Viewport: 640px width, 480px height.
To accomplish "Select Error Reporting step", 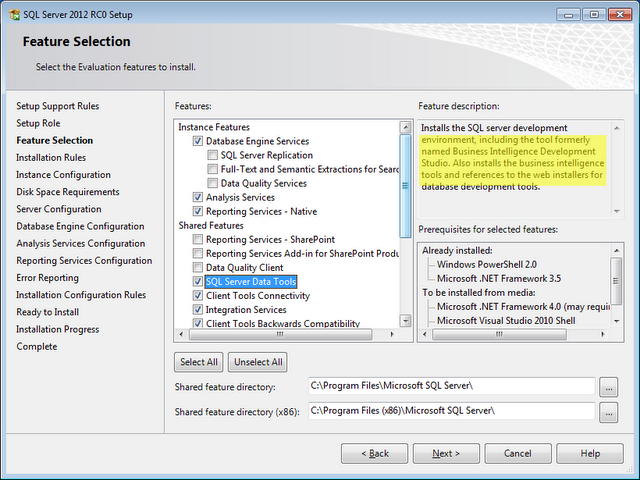I will (x=47, y=278).
